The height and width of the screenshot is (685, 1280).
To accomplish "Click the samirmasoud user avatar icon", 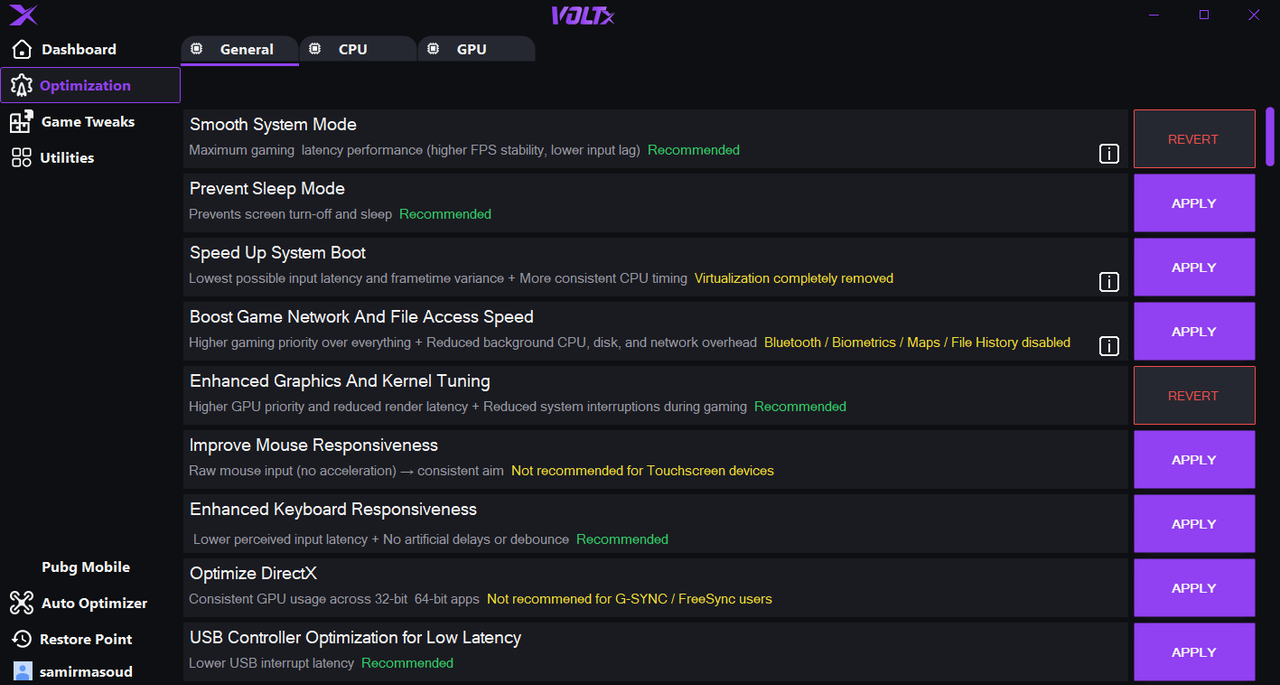I will click(x=22, y=671).
